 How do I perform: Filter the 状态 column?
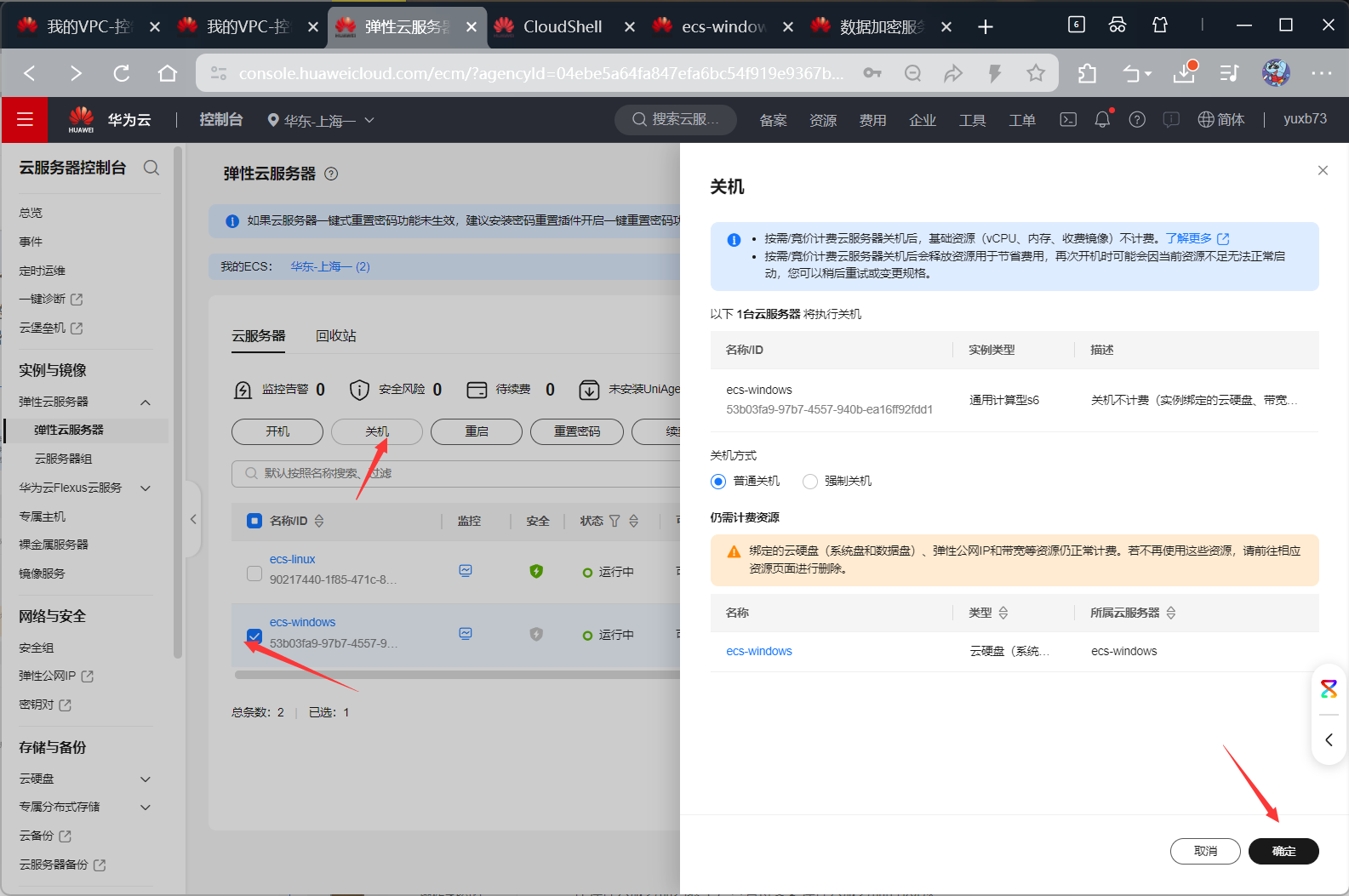pyautogui.click(x=614, y=521)
